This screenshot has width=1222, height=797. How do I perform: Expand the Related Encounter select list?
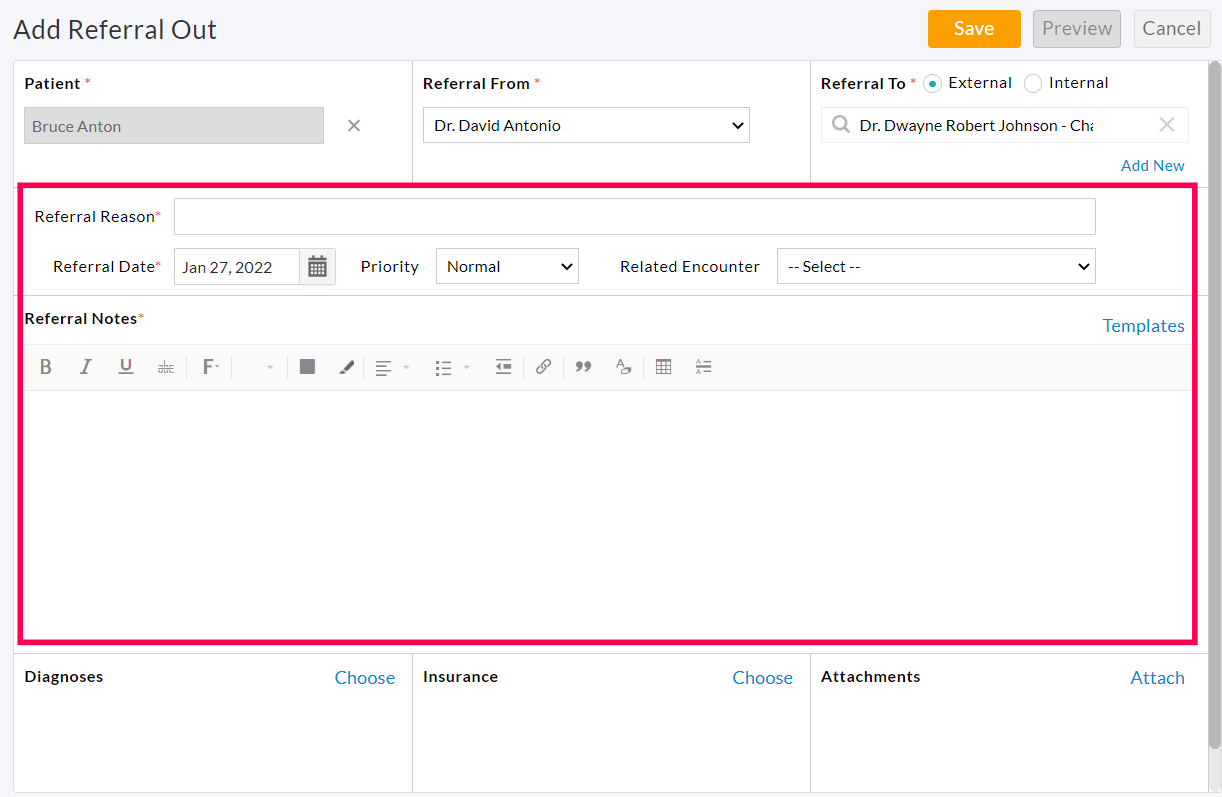pyautogui.click(x=936, y=266)
